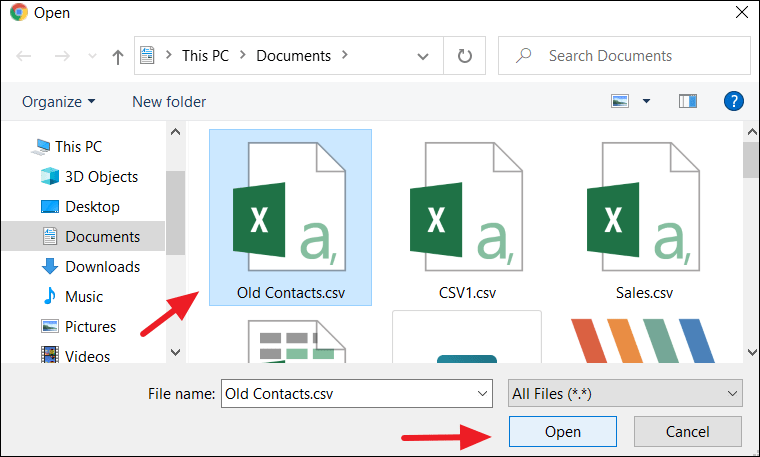Viewport: 760px width, 457px height.
Task: Go forward with the right arrow button
Action: (x=62, y=56)
